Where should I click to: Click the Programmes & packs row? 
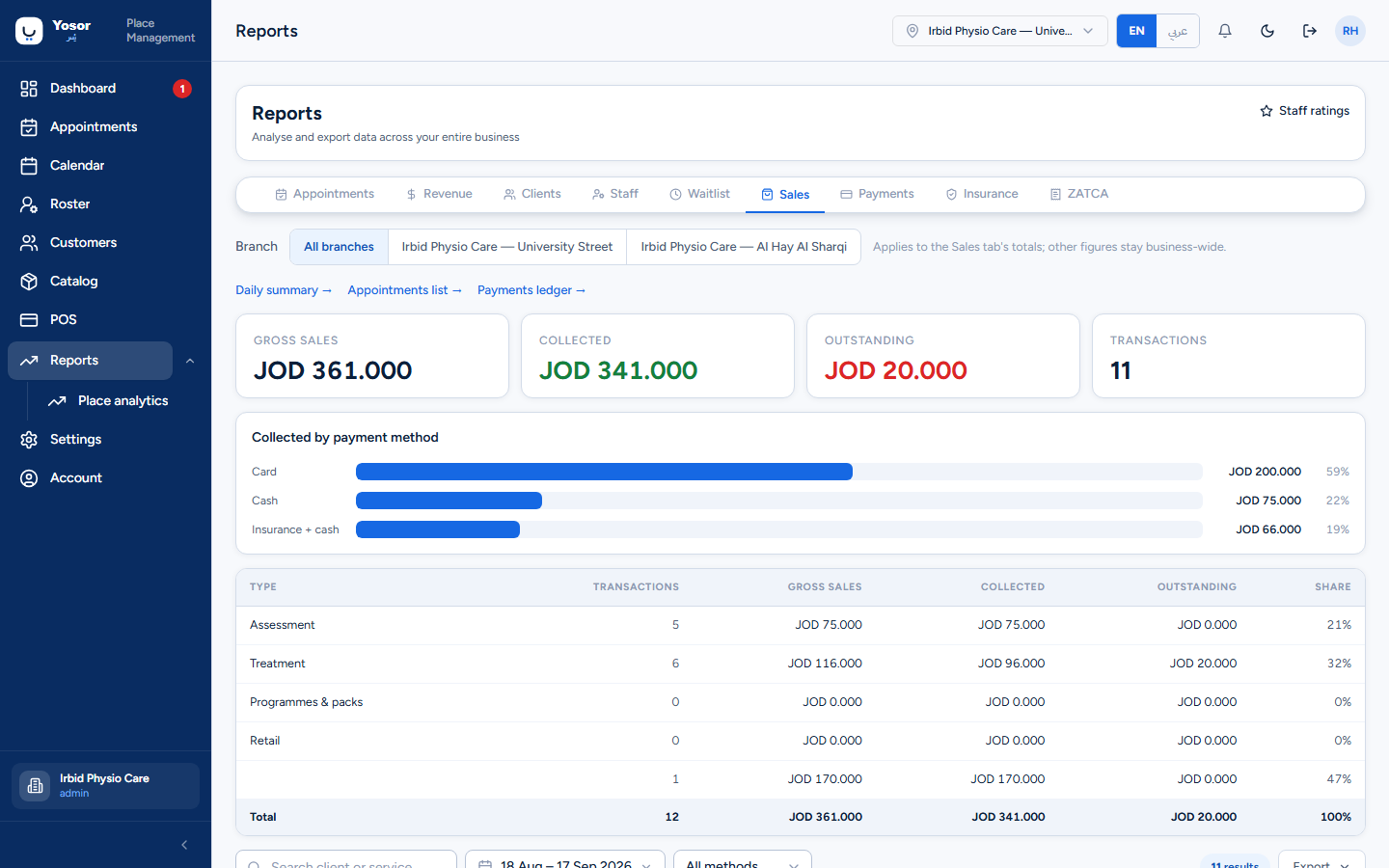pos(801,702)
